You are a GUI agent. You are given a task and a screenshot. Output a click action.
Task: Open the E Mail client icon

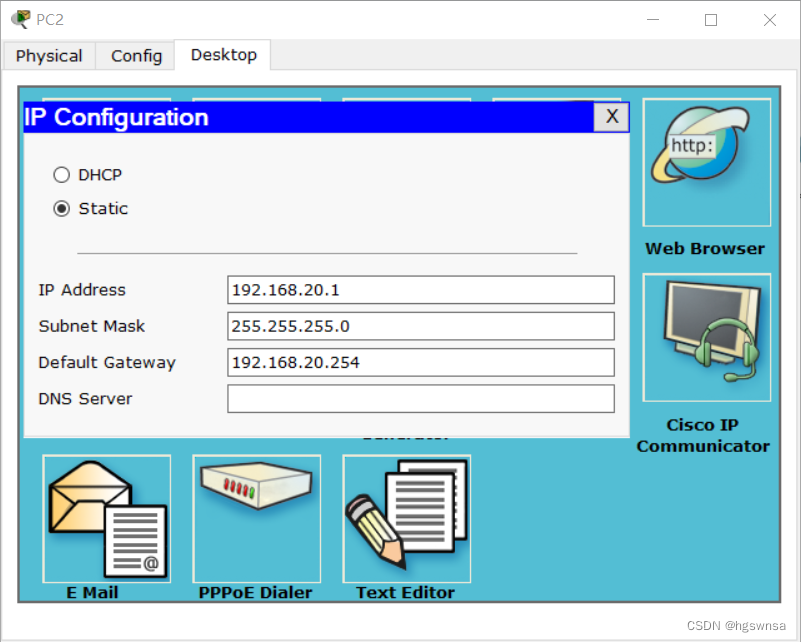click(x=106, y=519)
